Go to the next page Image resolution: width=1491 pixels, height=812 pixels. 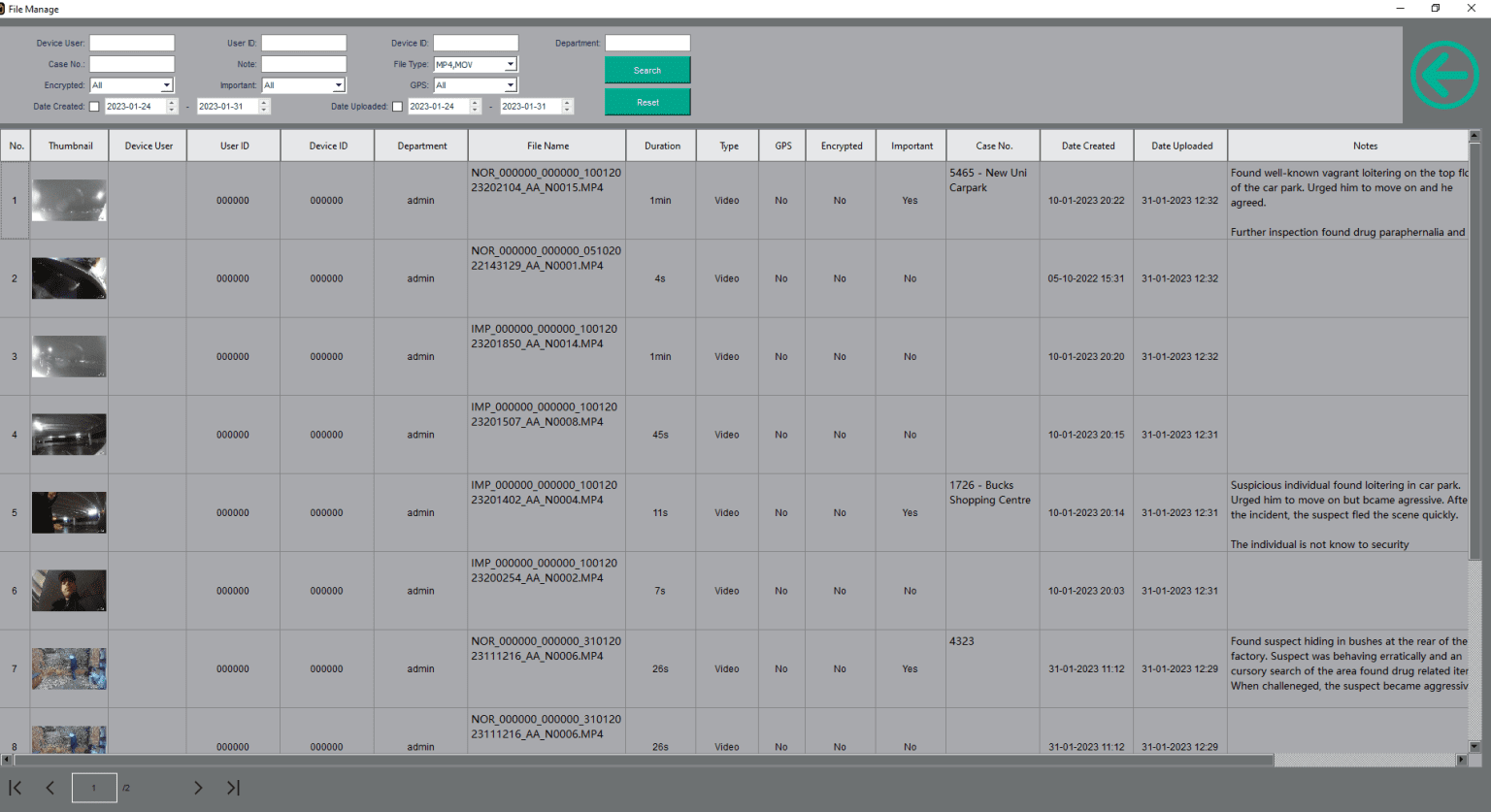[x=198, y=788]
